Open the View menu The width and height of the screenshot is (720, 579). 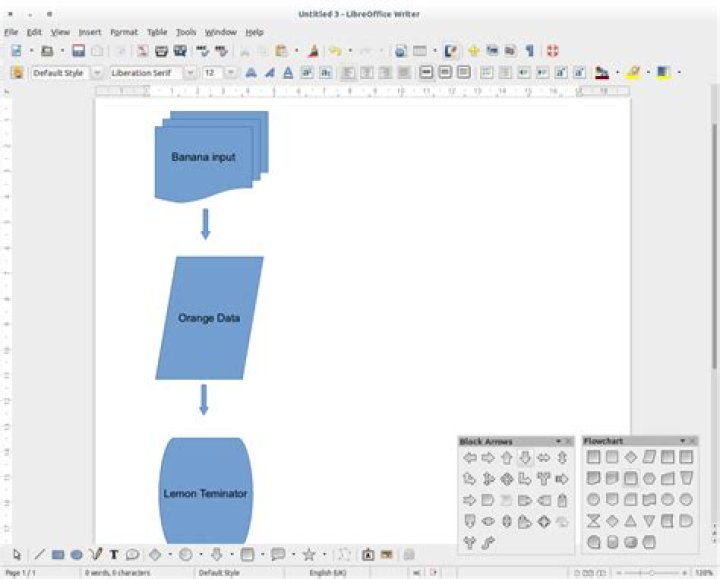(x=60, y=32)
